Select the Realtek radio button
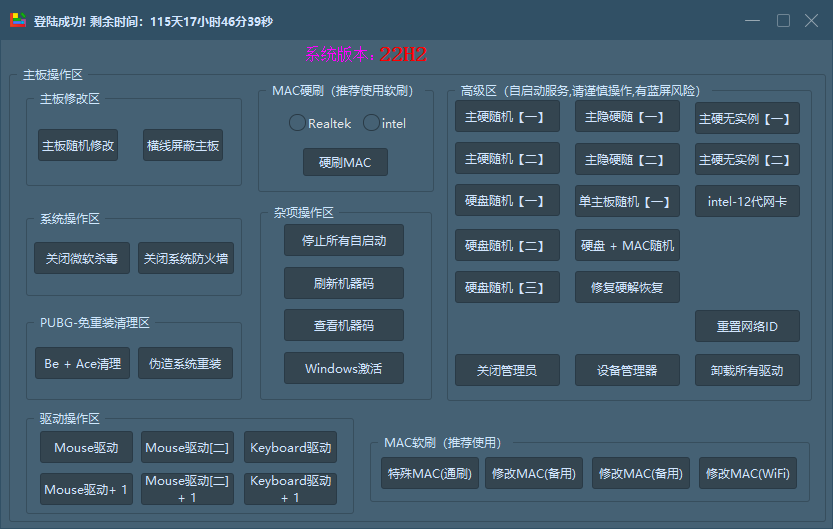 pyautogui.click(x=298, y=123)
